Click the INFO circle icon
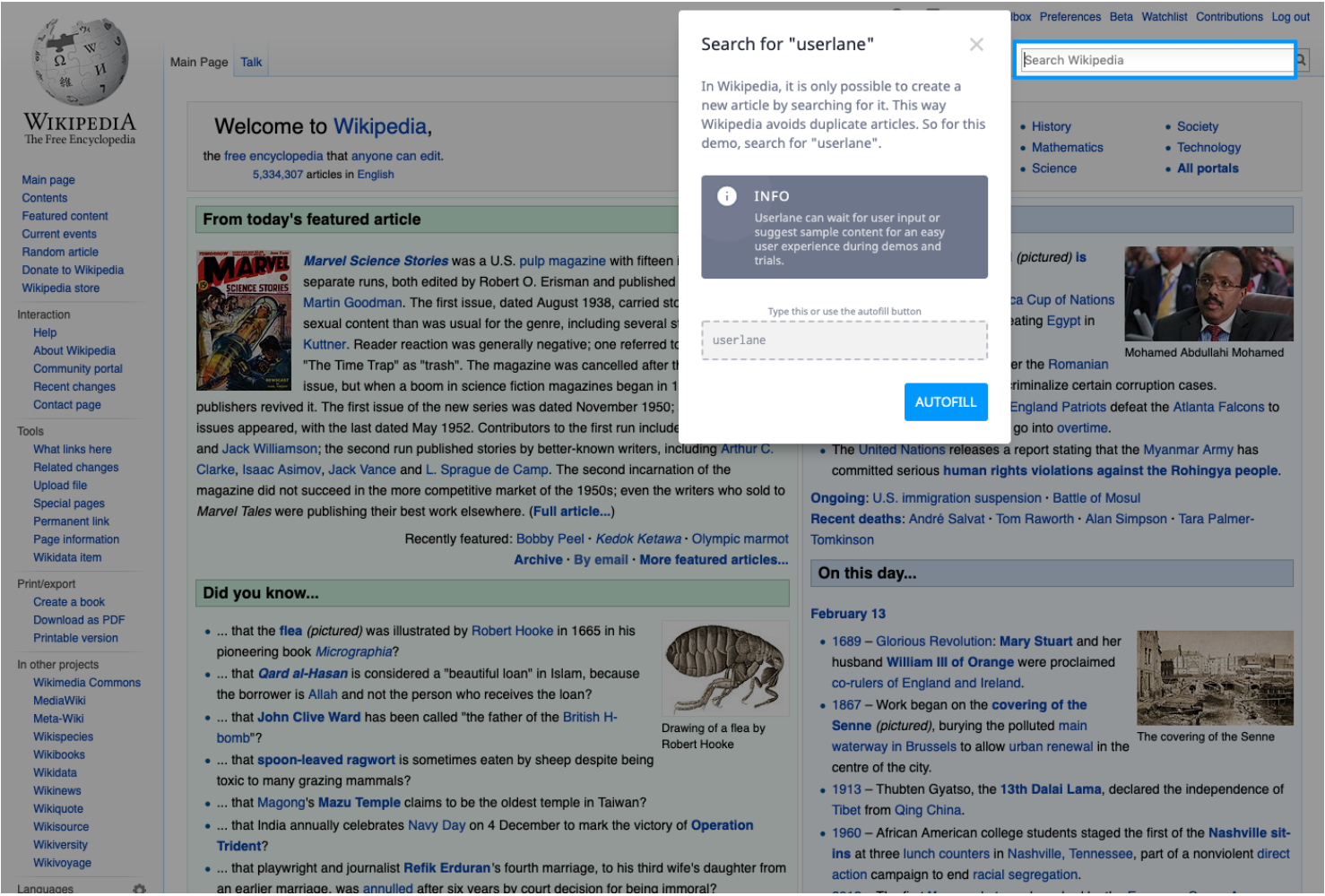 (x=727, y=196)
